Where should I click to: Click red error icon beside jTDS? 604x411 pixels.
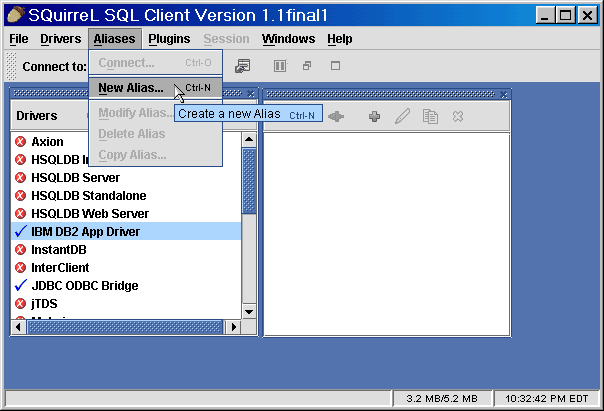point(20,304)
